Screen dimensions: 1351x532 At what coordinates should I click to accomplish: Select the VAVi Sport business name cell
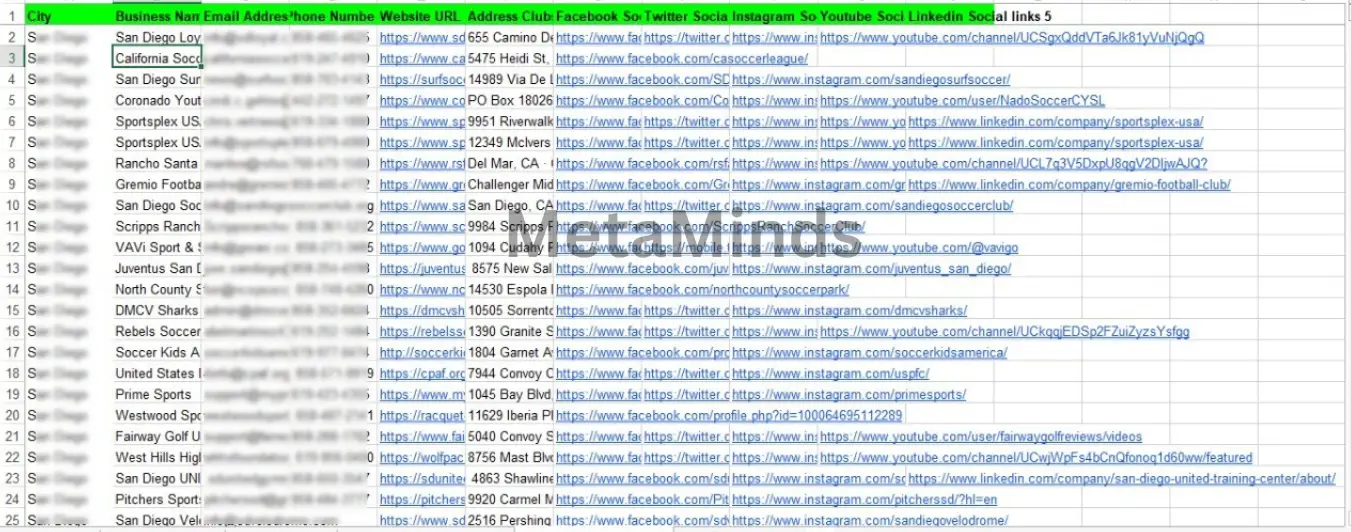pyautogui.click(x=157, y=248)
